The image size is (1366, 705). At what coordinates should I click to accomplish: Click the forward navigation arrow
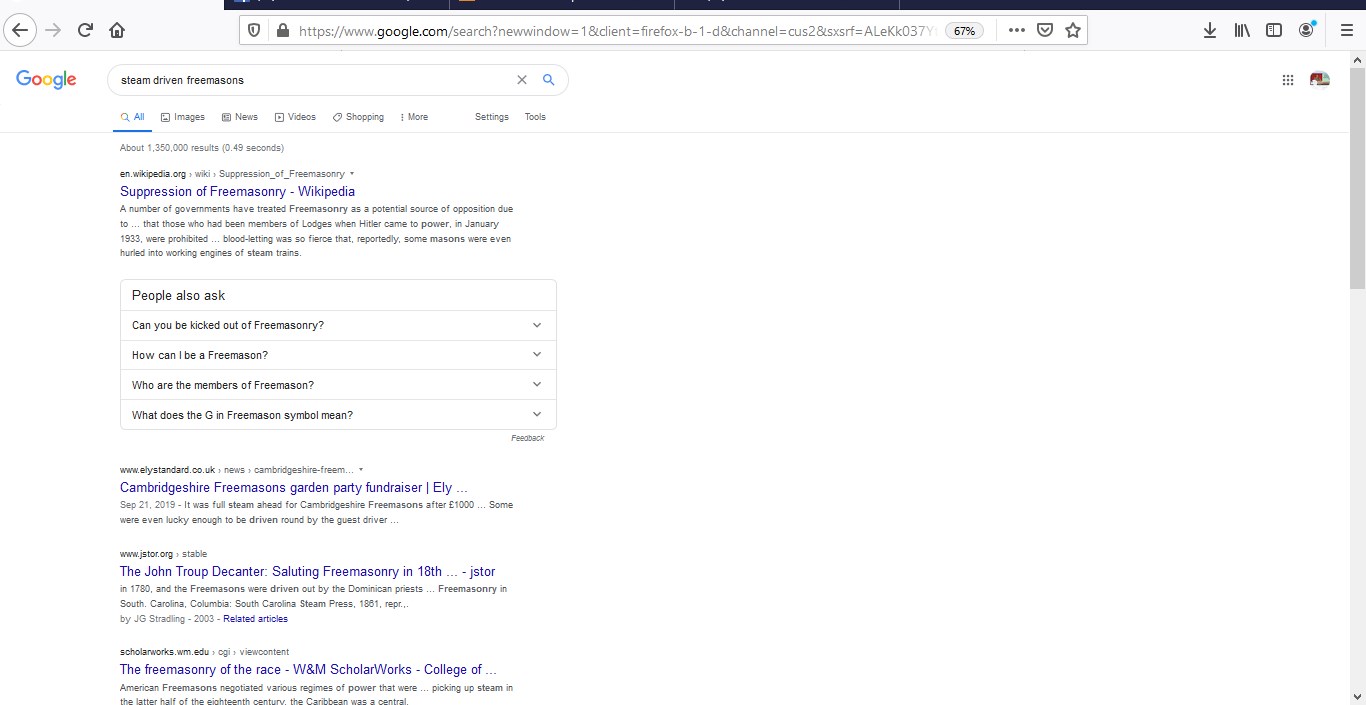54,30
